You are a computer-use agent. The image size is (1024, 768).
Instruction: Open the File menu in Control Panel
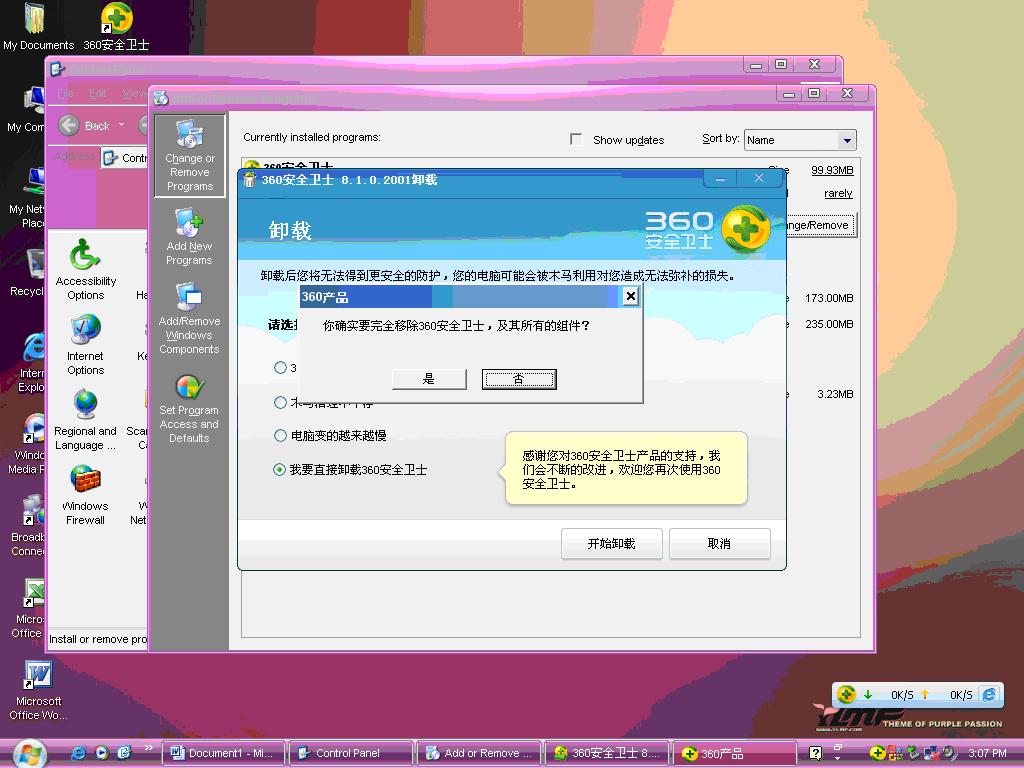click(x=65, y=93)
